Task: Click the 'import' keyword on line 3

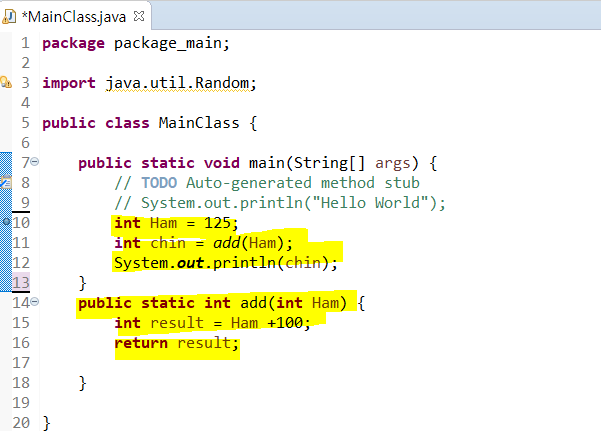Action: click(x=69, y=83)
